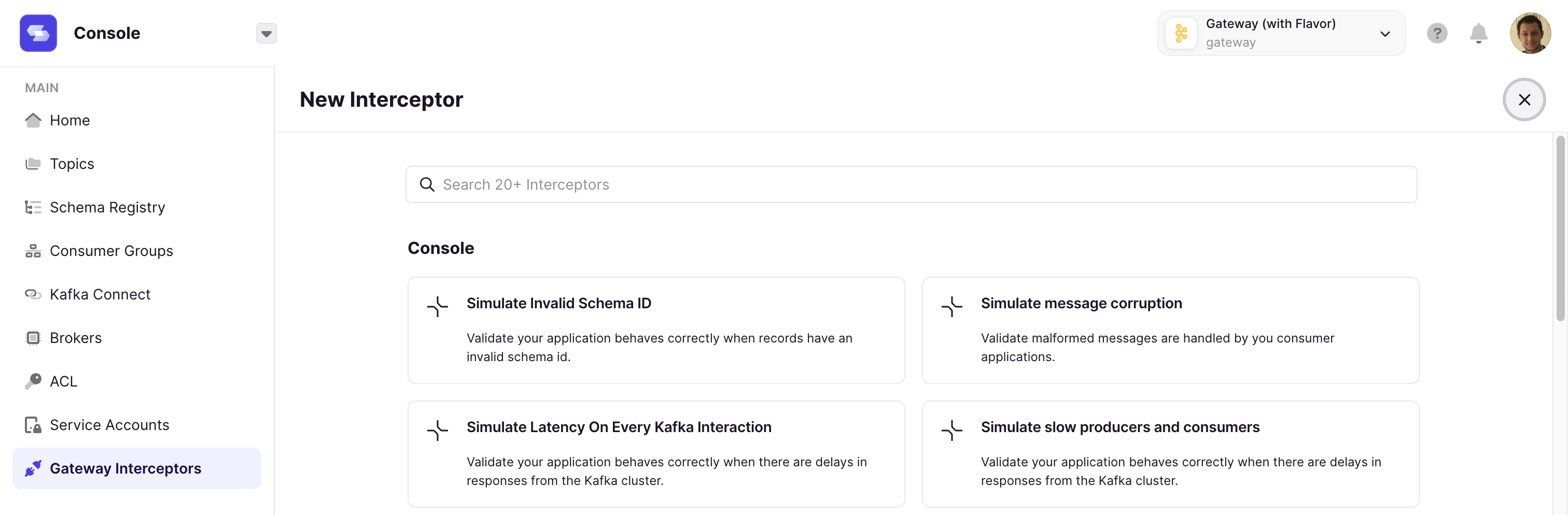Open the user profile avatar

click(x=1530, y=34)
